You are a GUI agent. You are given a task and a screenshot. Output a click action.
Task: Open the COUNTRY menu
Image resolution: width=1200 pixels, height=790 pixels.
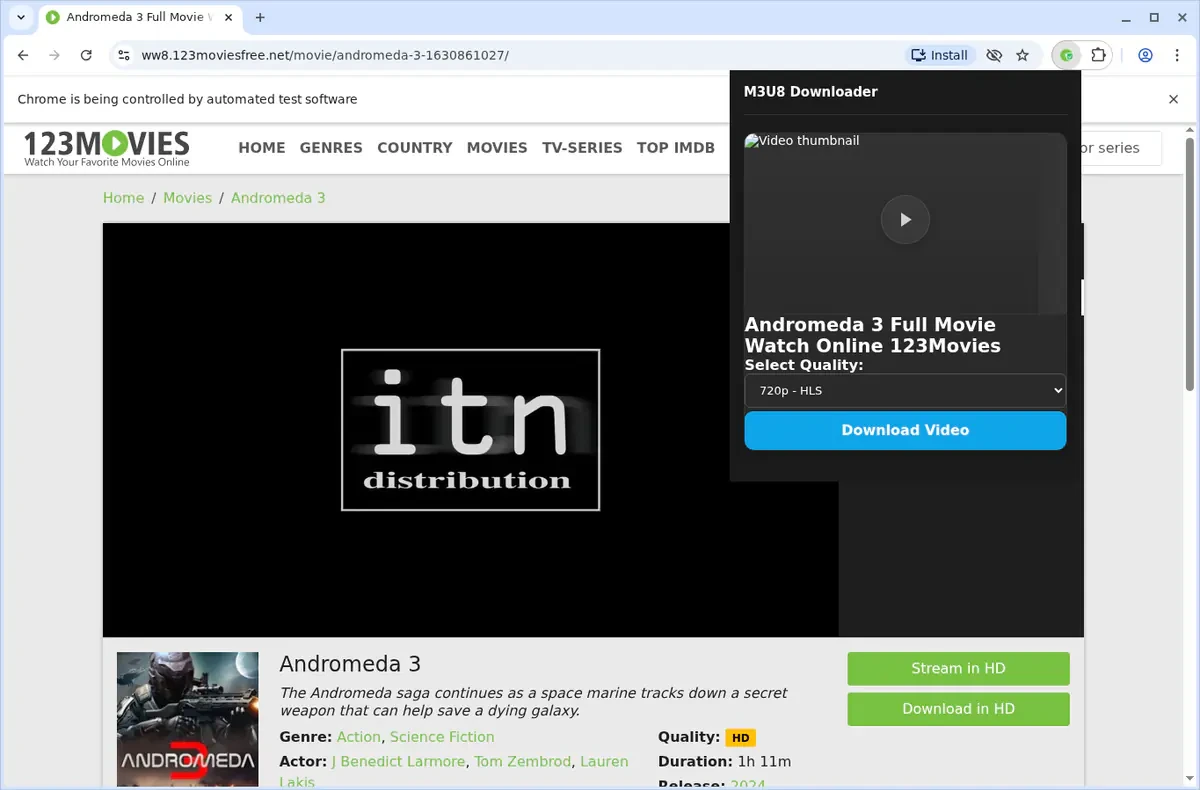(415, 148)
